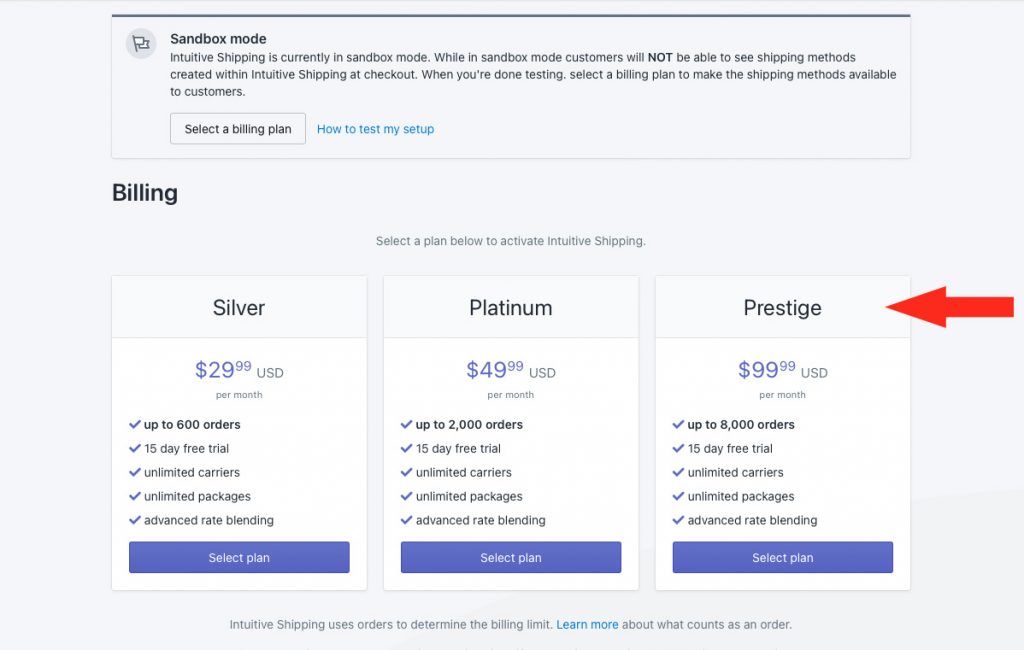Image resolution: width=1024 pixels, height=650 pixels.
Task: Click the Billing section heading
Action: 145,193
